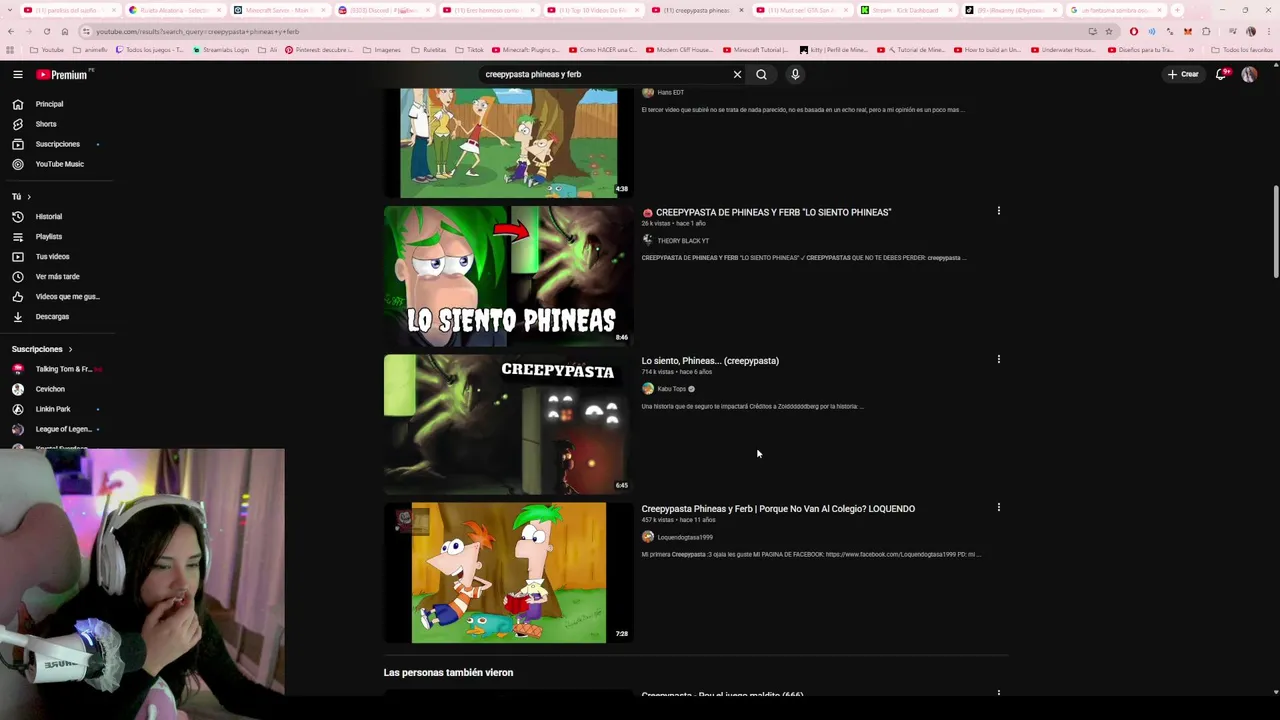Open the Hans EDT channel
The image size is (1280, 720).
(670, 92)
